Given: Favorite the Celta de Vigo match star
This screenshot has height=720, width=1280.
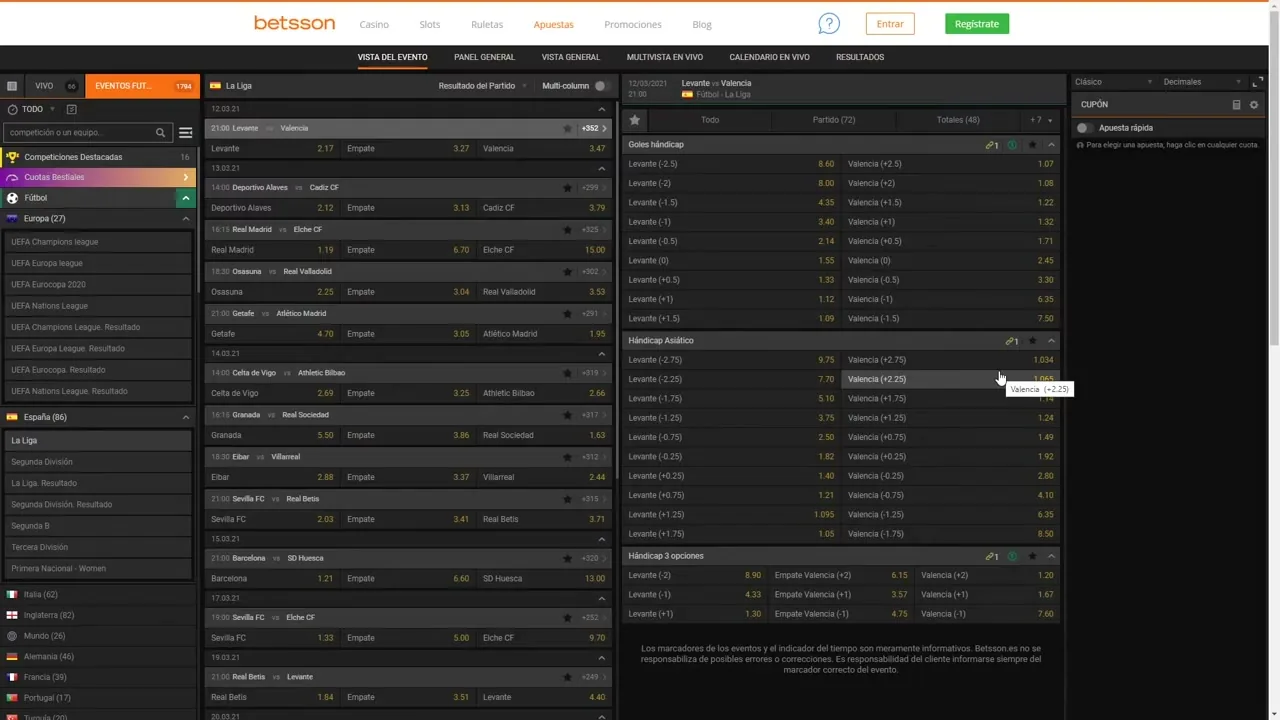Looking at the screenshot, I should pos(568,373).
